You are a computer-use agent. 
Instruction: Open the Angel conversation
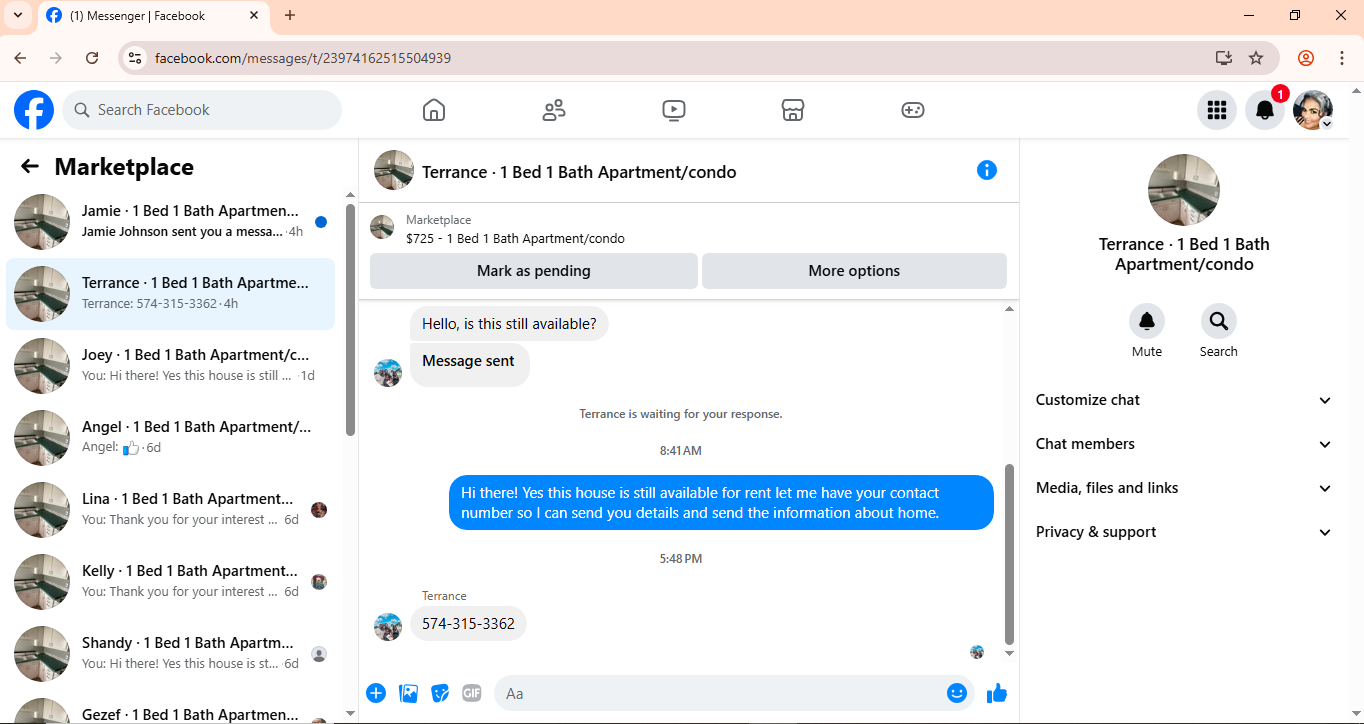point(171,438)
